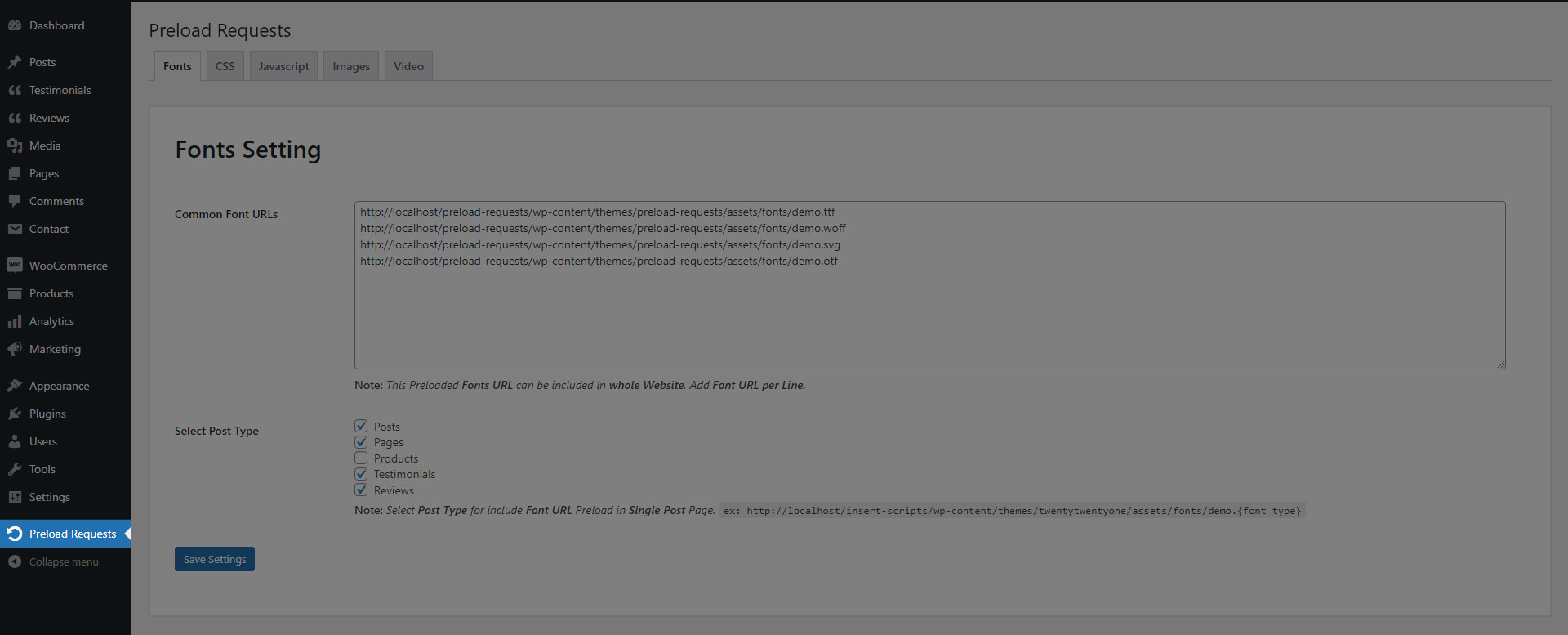The width and height of the screenshot is (1568, 635).
Task: Click the Select Post Type label
Action: click(216, 431)
